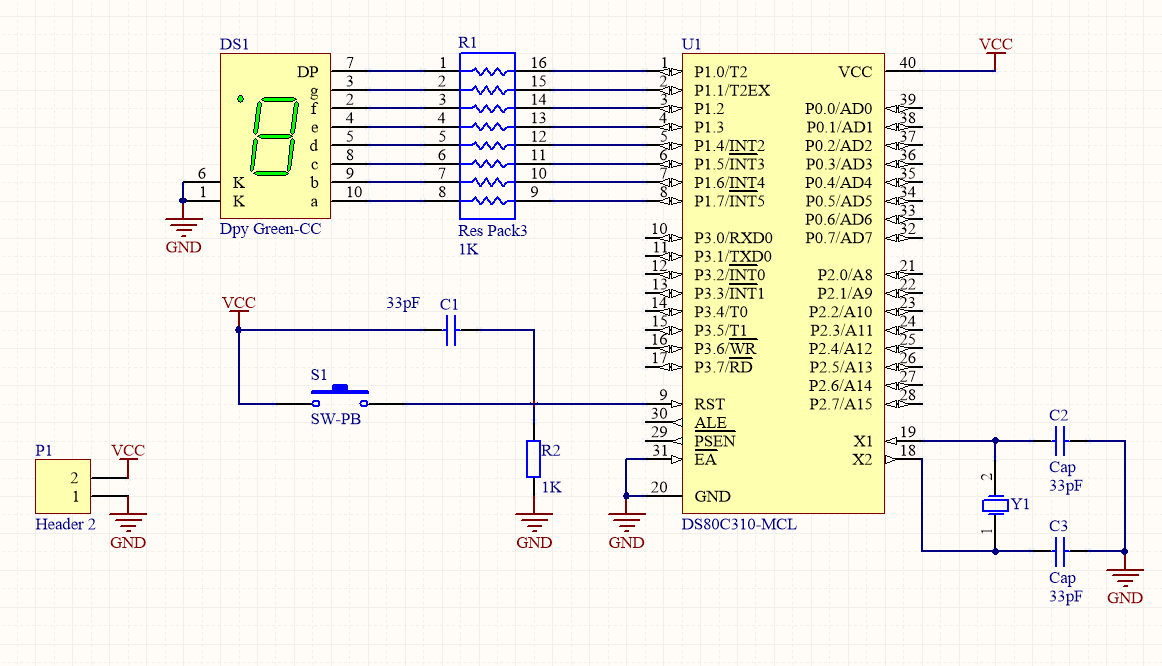Select the SW-PB pushbutton switch S1
The width and height of the screenshot is (1162, 666).
click(x=339, y=396)
